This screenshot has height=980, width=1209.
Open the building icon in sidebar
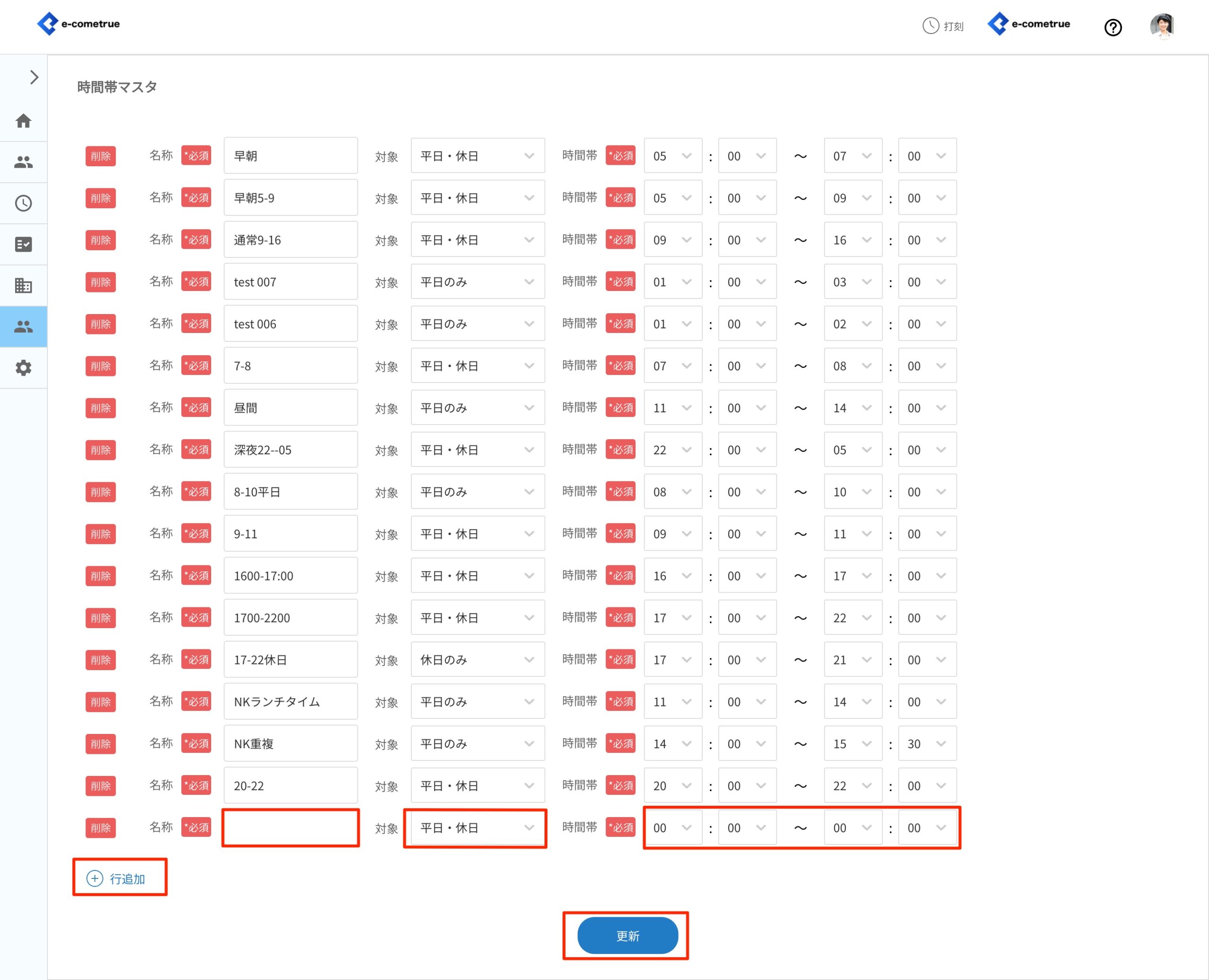23,286
